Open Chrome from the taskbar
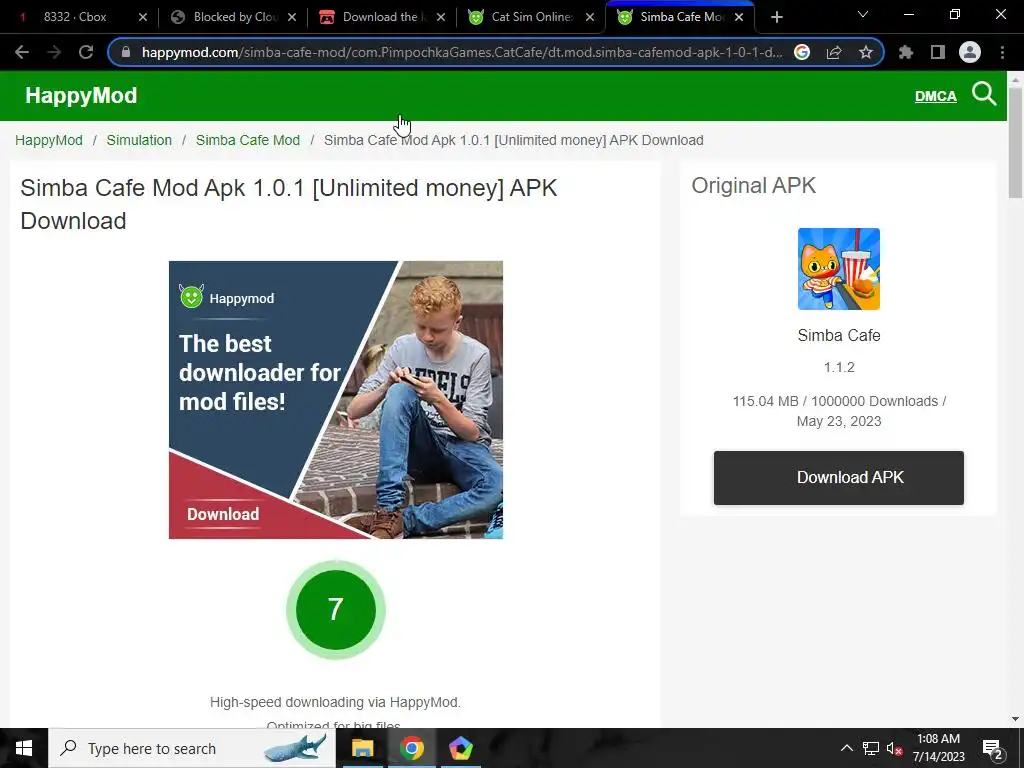The image size is (1024, 768). (x=411, y=748)
